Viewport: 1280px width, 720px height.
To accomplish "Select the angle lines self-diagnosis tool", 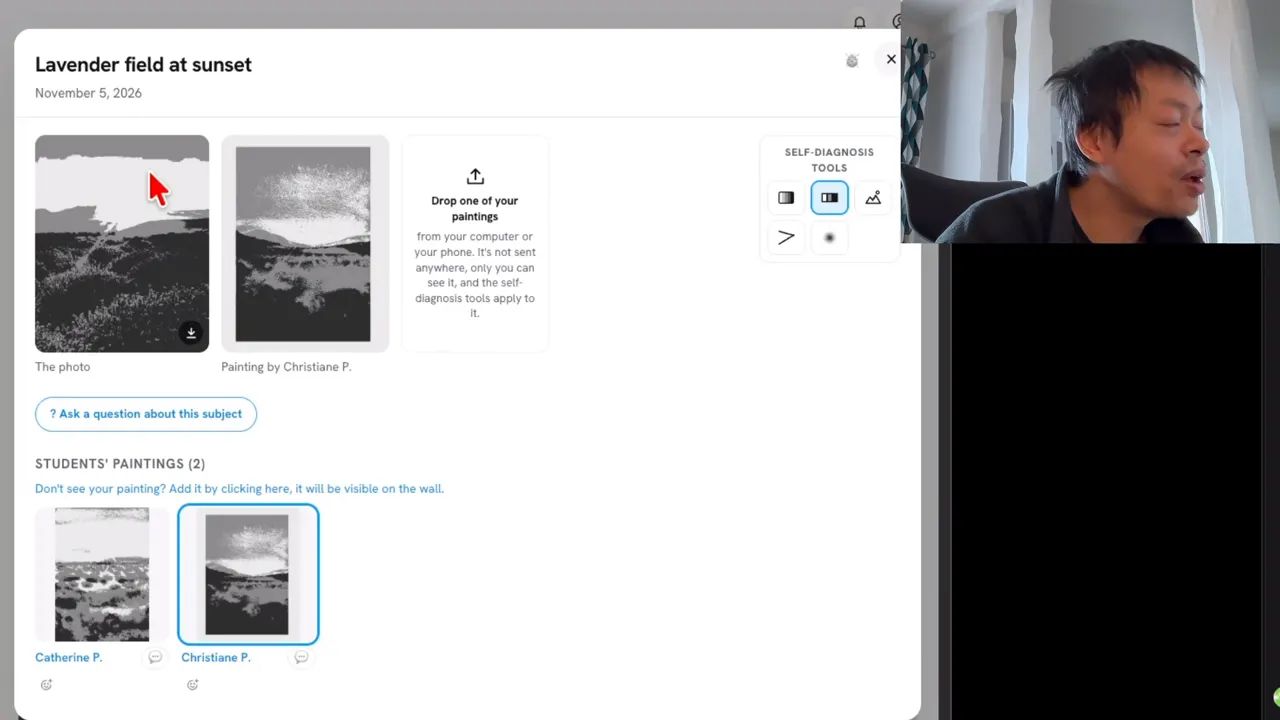I will 786,238.
